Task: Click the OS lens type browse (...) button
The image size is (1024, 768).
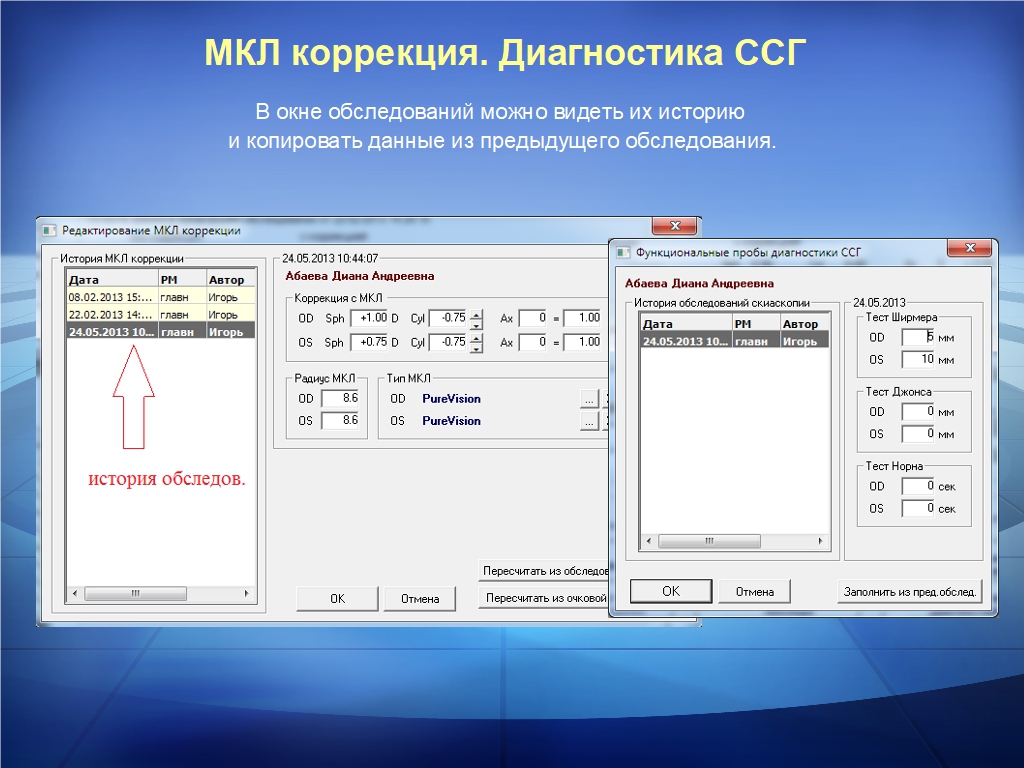Action: (x=589, y=421)
